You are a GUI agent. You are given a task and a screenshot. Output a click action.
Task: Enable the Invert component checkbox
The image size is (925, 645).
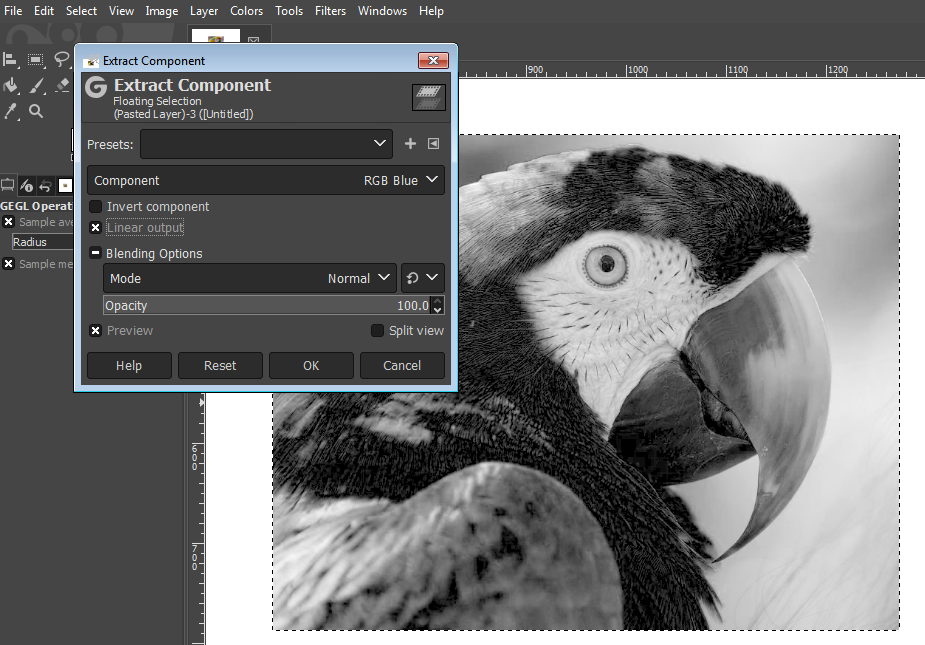[x=96, y=207]
